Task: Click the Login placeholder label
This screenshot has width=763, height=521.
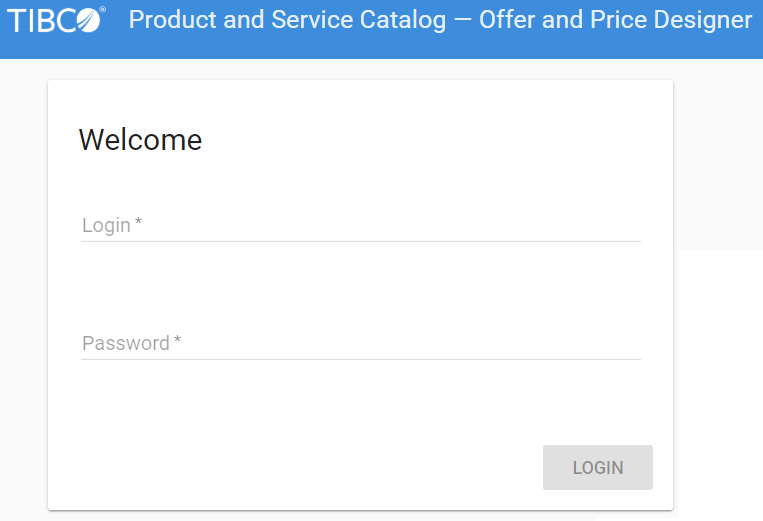Action: click(106, 225)
